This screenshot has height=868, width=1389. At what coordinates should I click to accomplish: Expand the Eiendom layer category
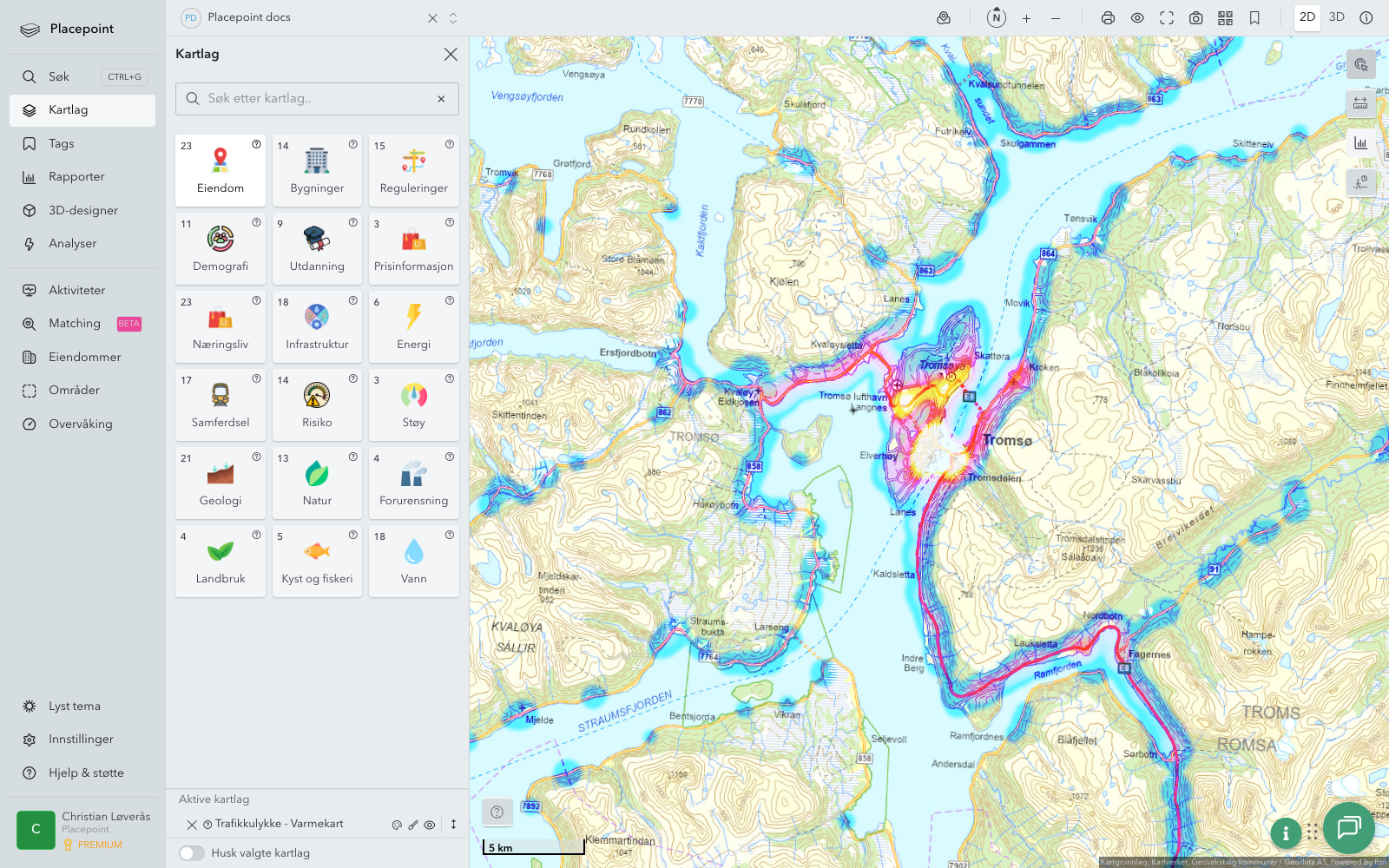point(221,170)
